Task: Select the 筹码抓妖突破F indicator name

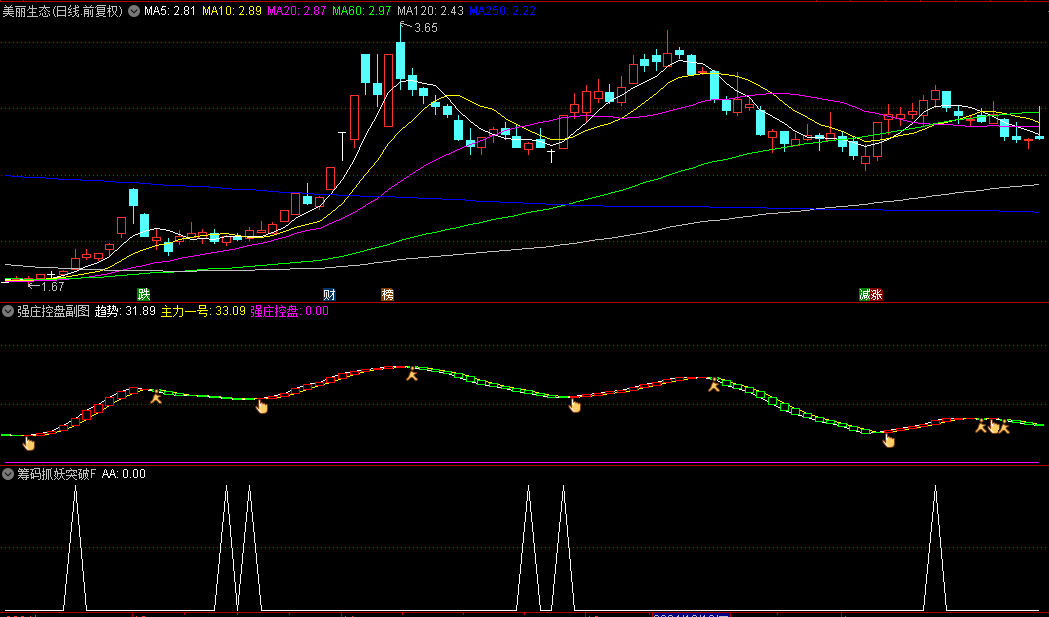Action: click(x=57, y=474)
